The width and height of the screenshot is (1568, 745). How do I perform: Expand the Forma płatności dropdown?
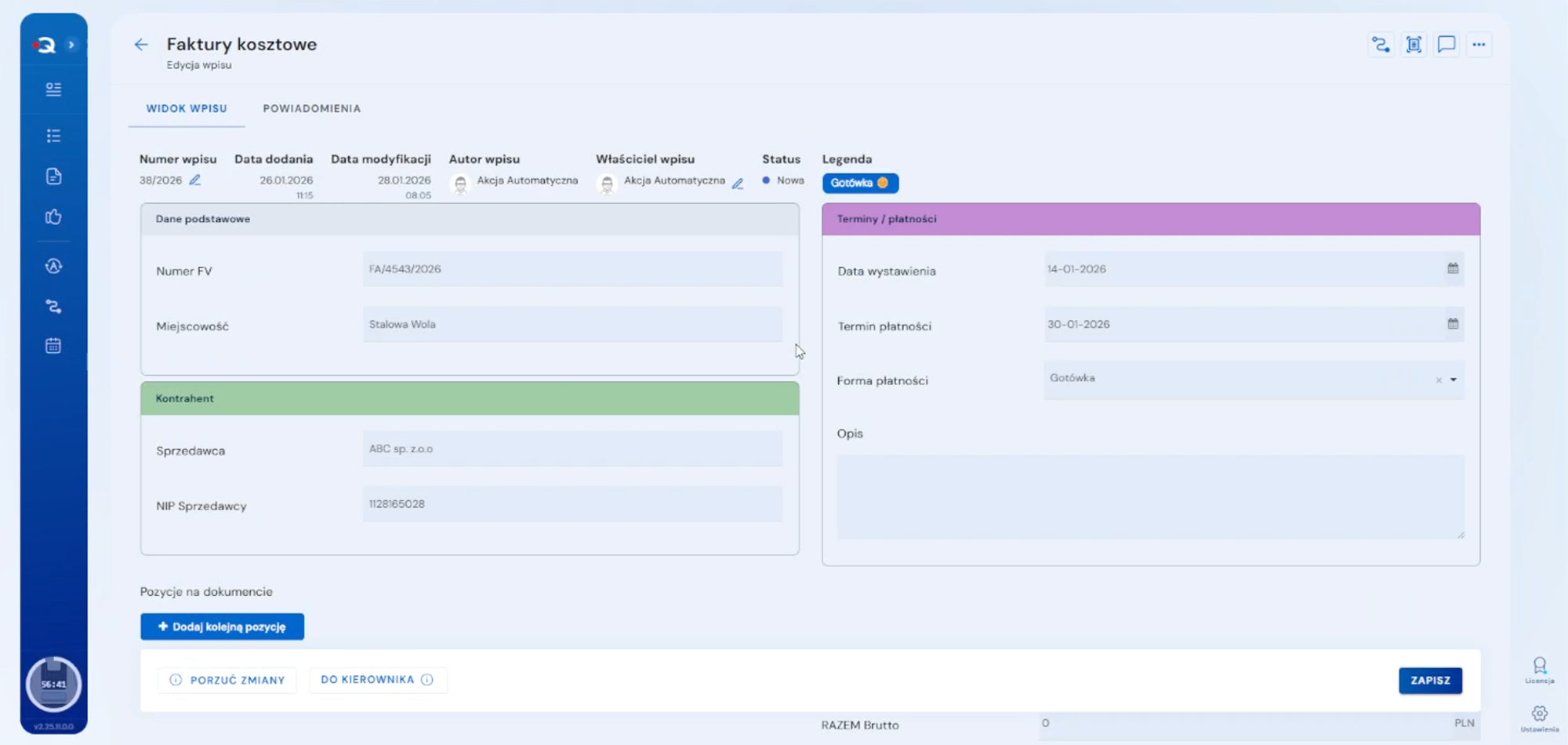(1454, 380)
